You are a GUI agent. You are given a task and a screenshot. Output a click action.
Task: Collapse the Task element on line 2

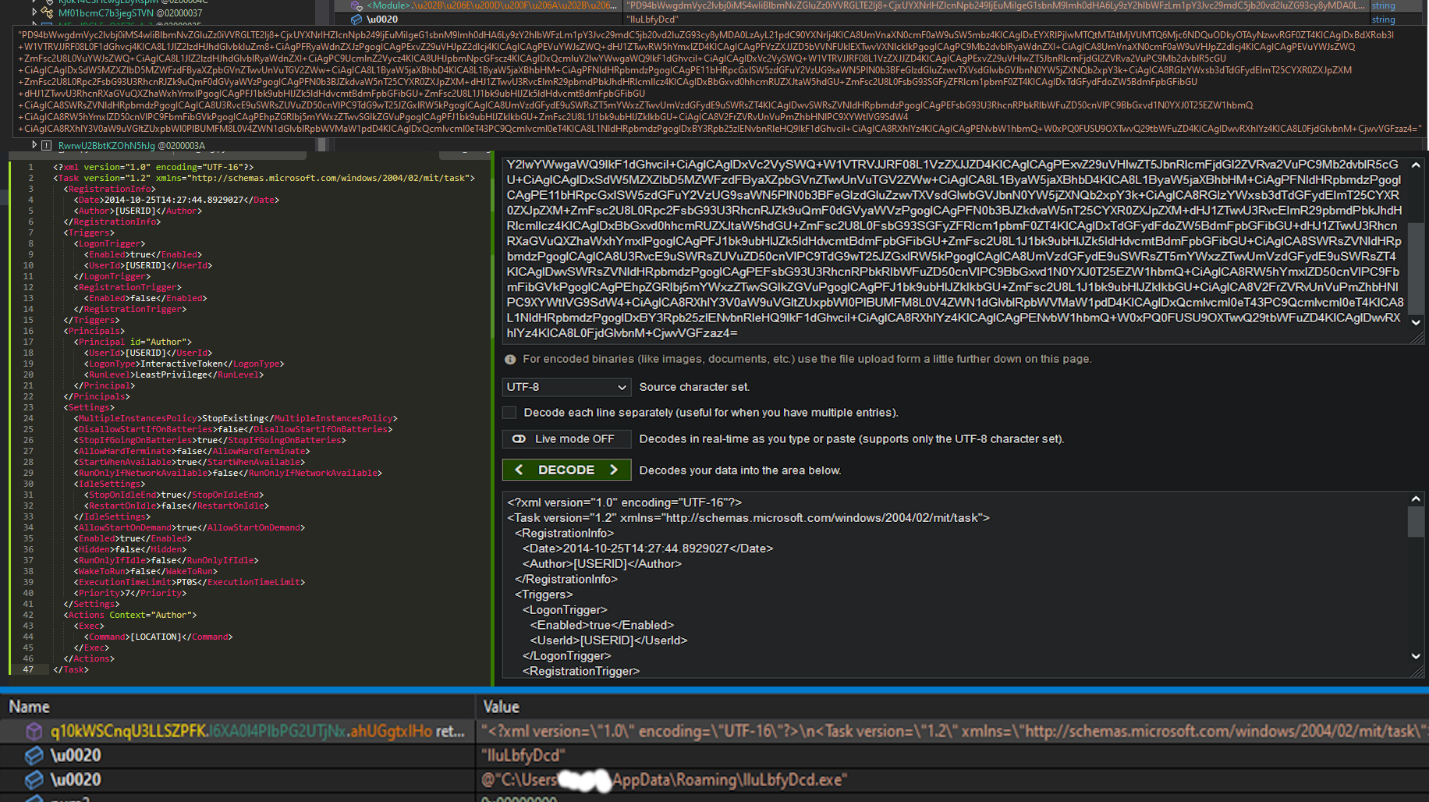tap(48, 178)
